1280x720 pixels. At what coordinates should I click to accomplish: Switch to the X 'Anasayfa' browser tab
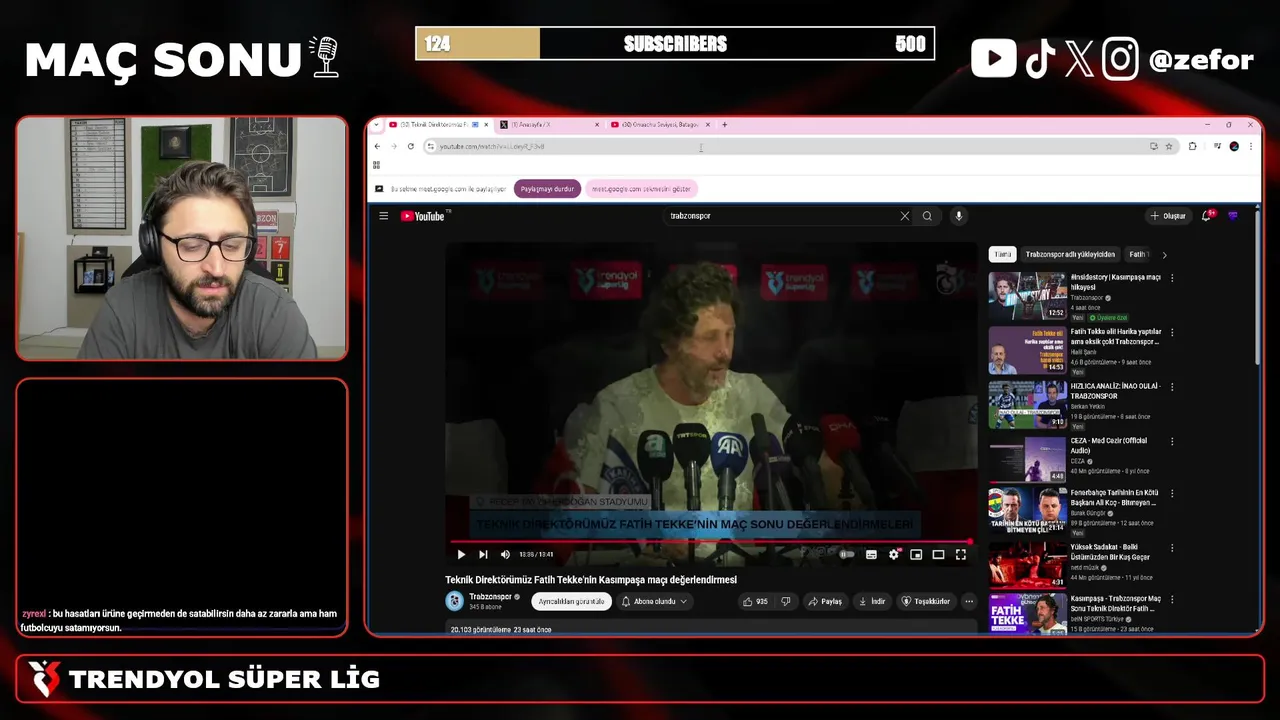pos(549,125)
